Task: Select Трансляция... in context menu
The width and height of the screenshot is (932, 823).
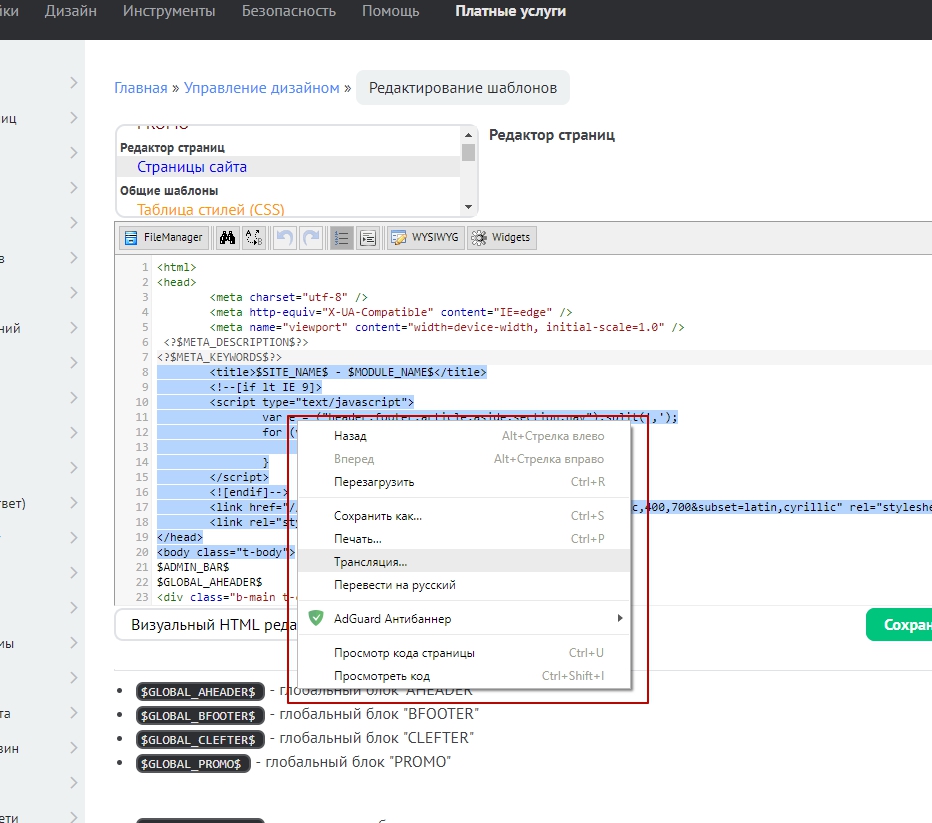Action: tap(370, 562)
